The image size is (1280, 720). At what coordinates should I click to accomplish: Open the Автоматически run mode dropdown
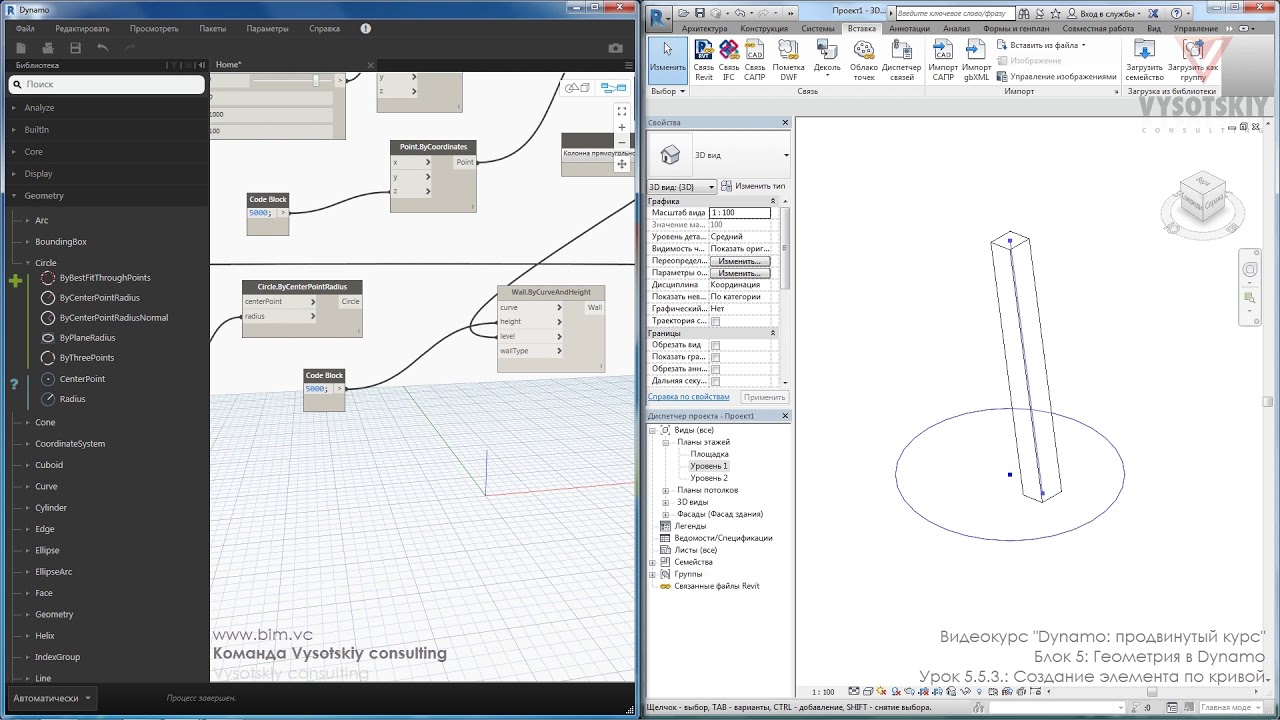pos(52,698)
